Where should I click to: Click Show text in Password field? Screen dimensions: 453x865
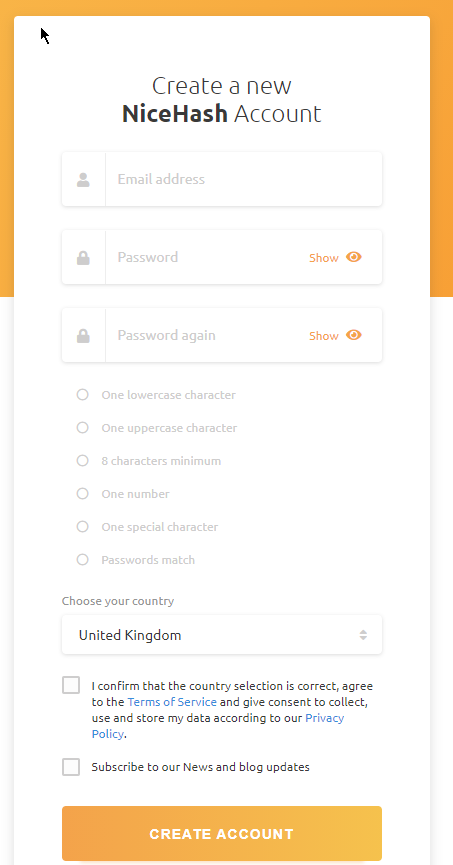324,258
